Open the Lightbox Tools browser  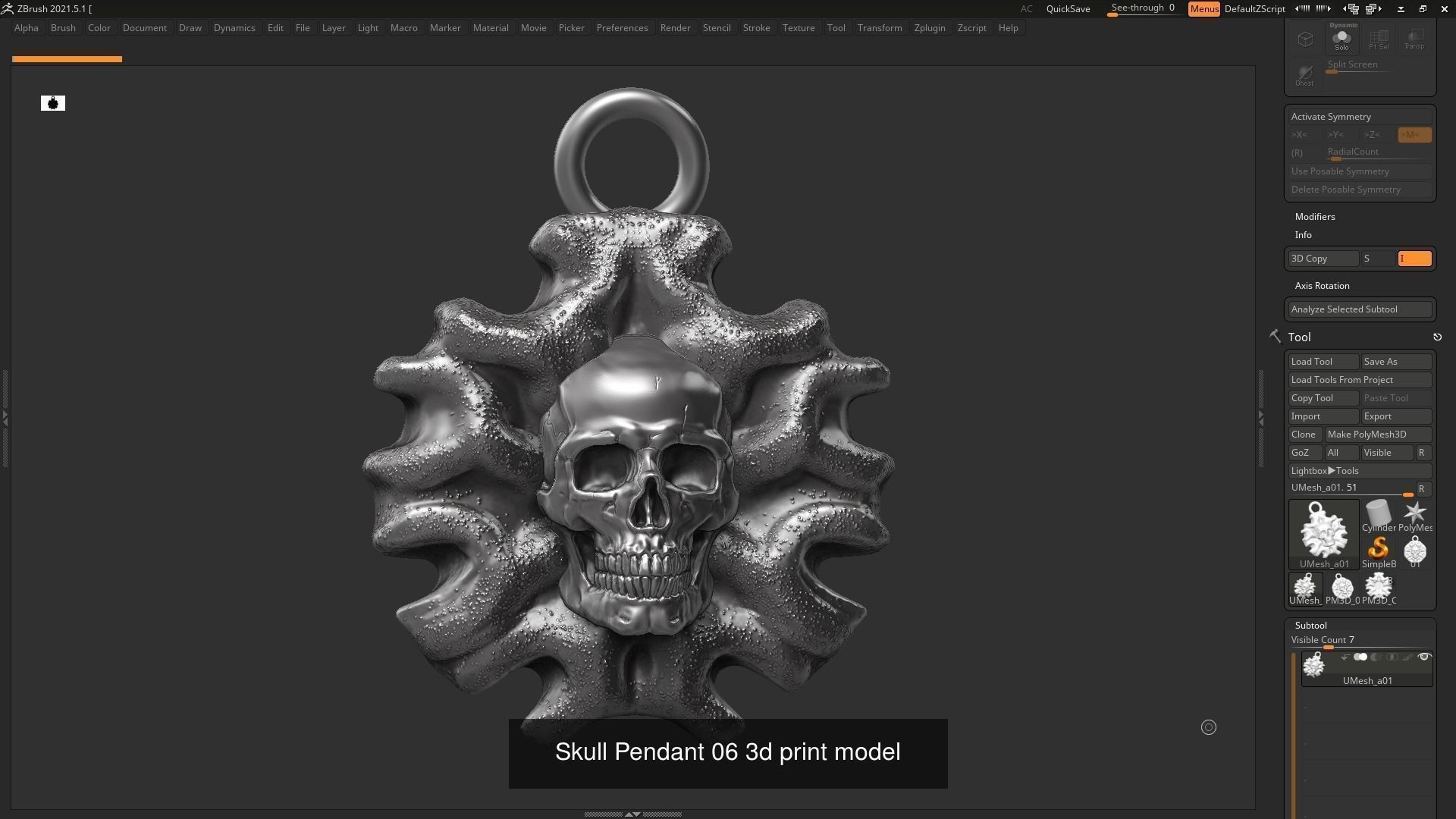1360,471
